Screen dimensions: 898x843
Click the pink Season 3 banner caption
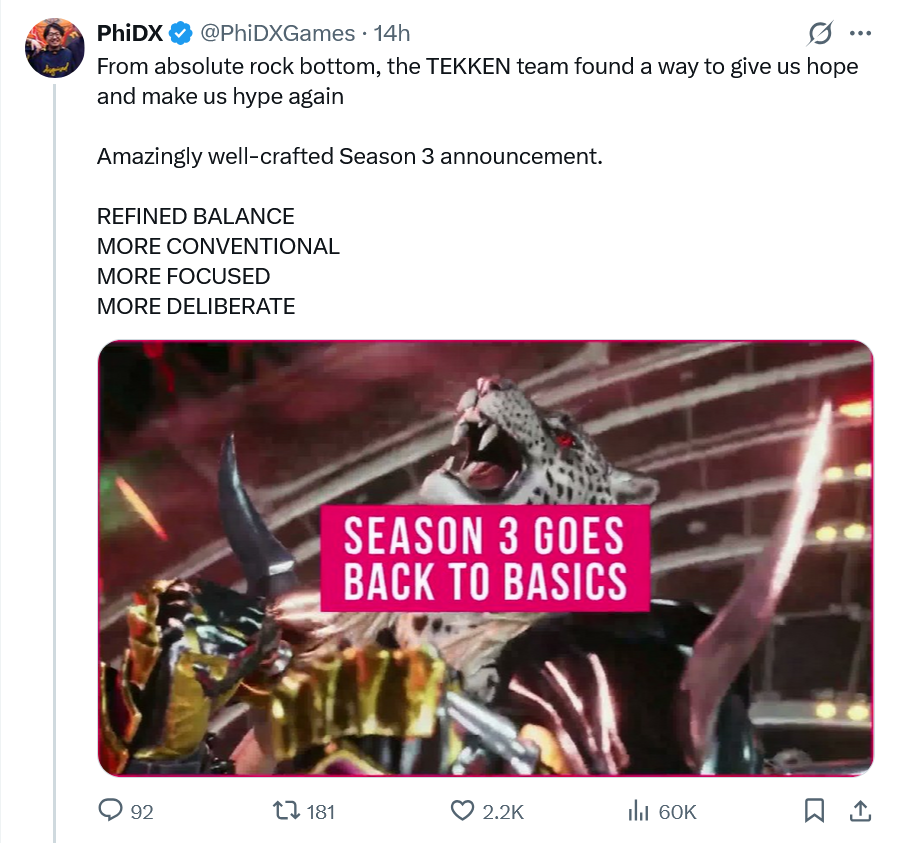(x=485, y=557)
